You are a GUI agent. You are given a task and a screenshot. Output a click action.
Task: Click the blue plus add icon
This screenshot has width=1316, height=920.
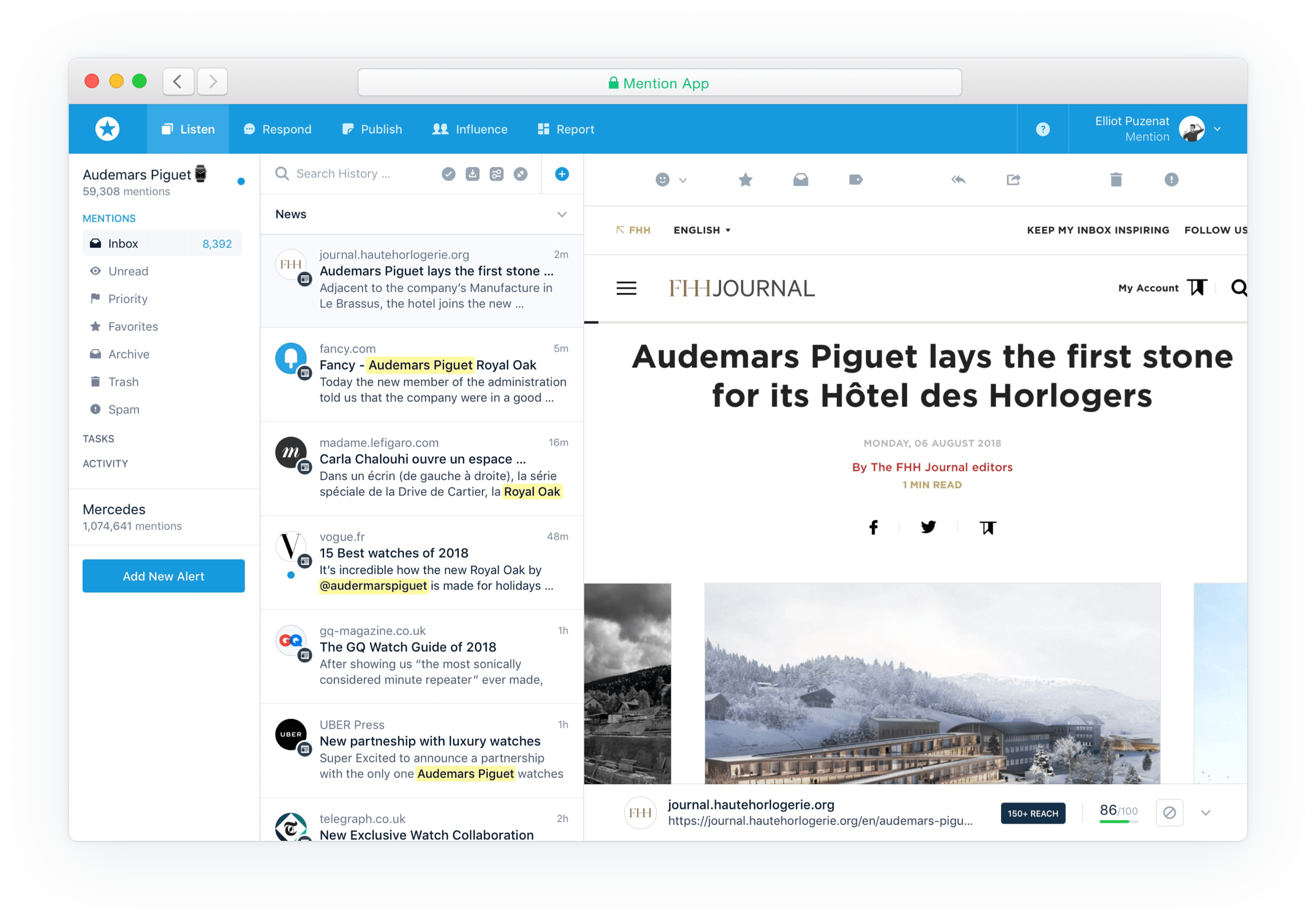pos(562,174)
